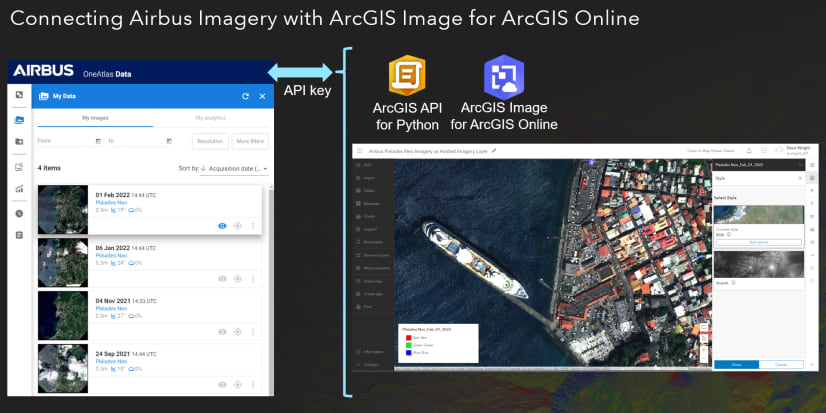Open the clipboard icon in Airbus sidebar
The image size is (826, 413).
click(19, 235)
